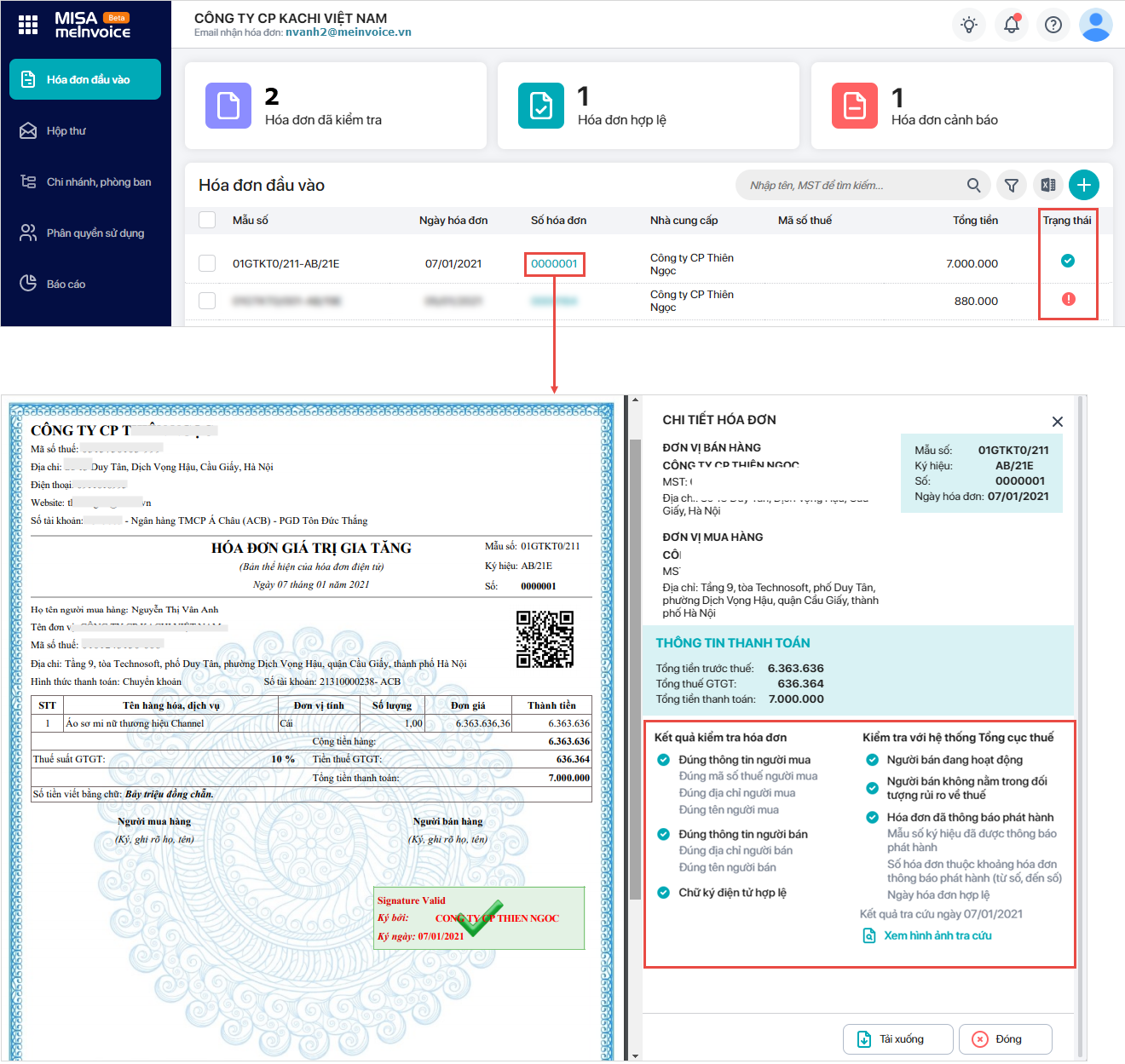Open the notifications bell
The height and width of the screenshot is (1064, 1125).
point(1011,25)
